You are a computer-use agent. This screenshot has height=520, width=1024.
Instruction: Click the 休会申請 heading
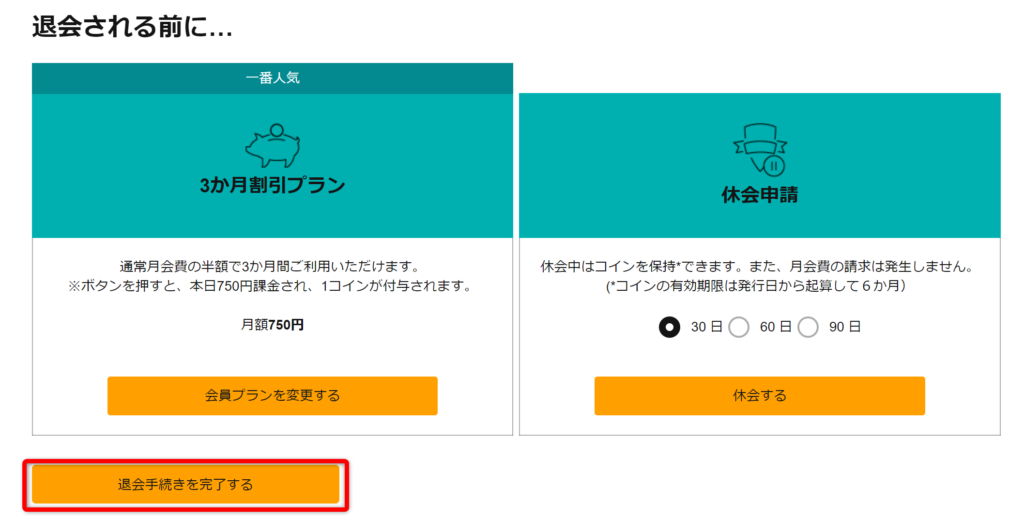point(760,195)
